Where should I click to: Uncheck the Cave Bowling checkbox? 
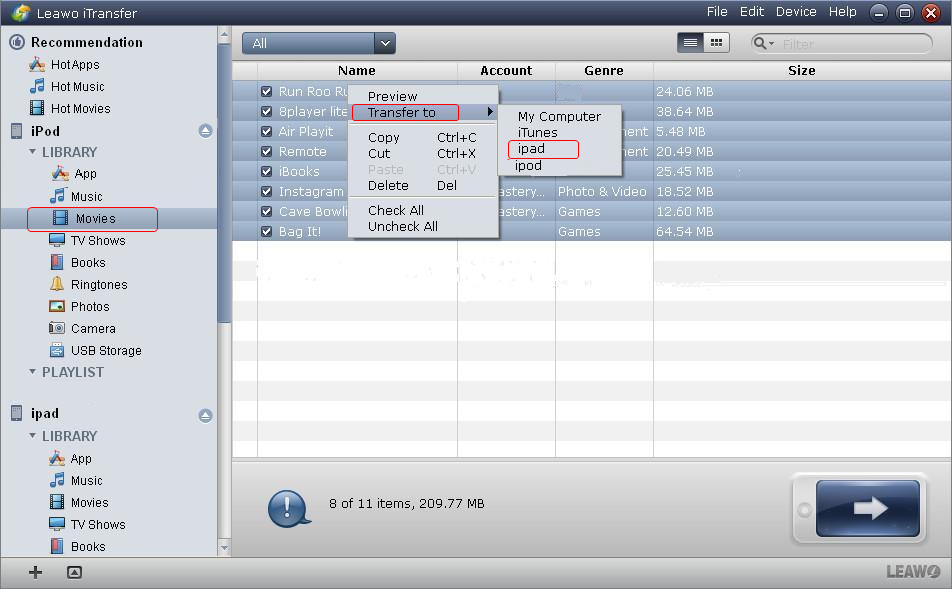tap(266, 211)
